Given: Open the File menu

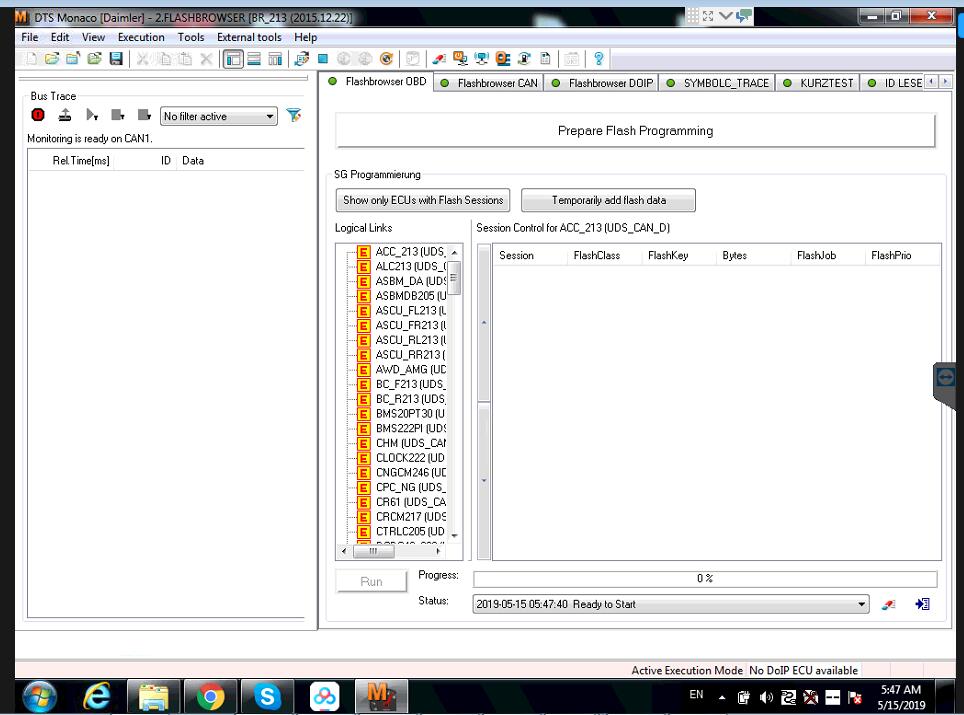Looking at the screenshot, I should pos(30,37).
